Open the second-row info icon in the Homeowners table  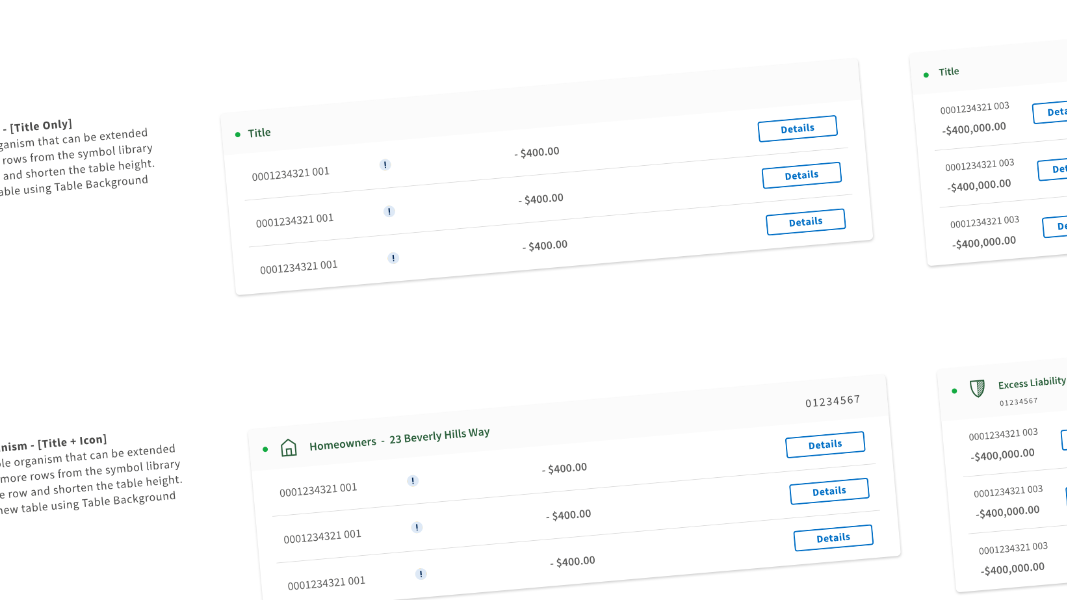(417, 527)
